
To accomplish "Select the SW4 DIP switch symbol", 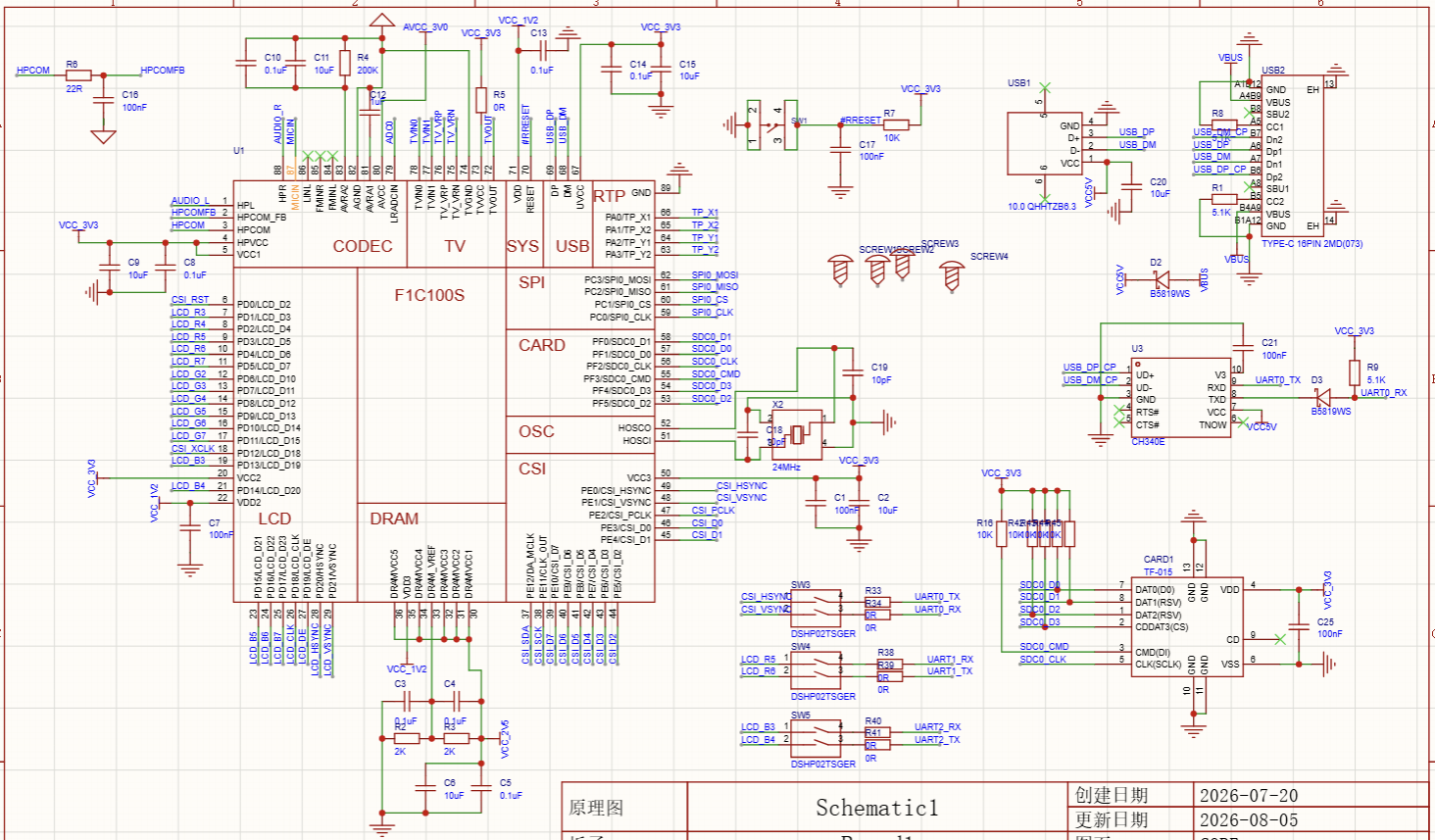I will click(x=816, y=671).
